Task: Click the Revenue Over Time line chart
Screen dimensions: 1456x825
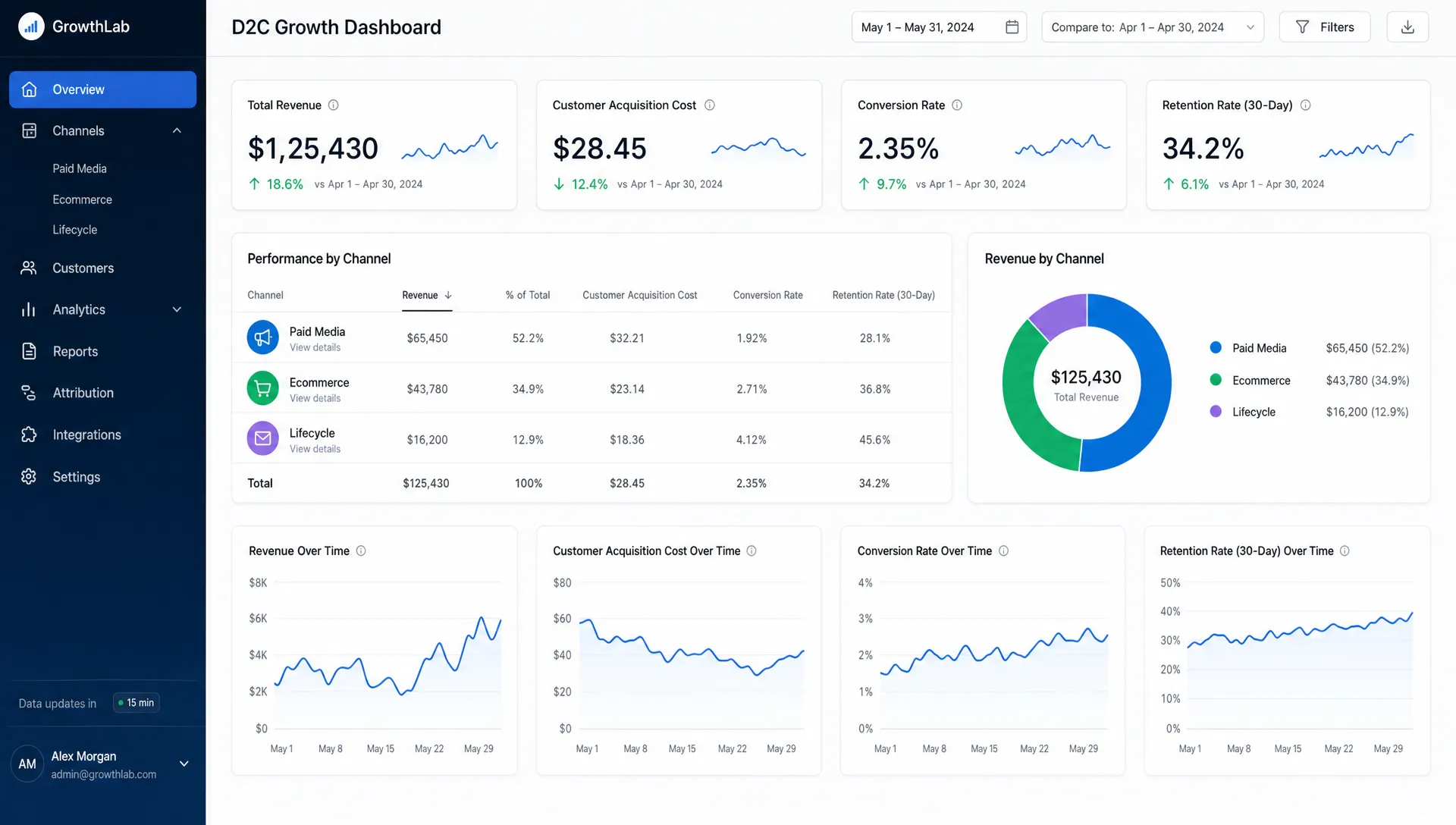Action: click(387, 656)
